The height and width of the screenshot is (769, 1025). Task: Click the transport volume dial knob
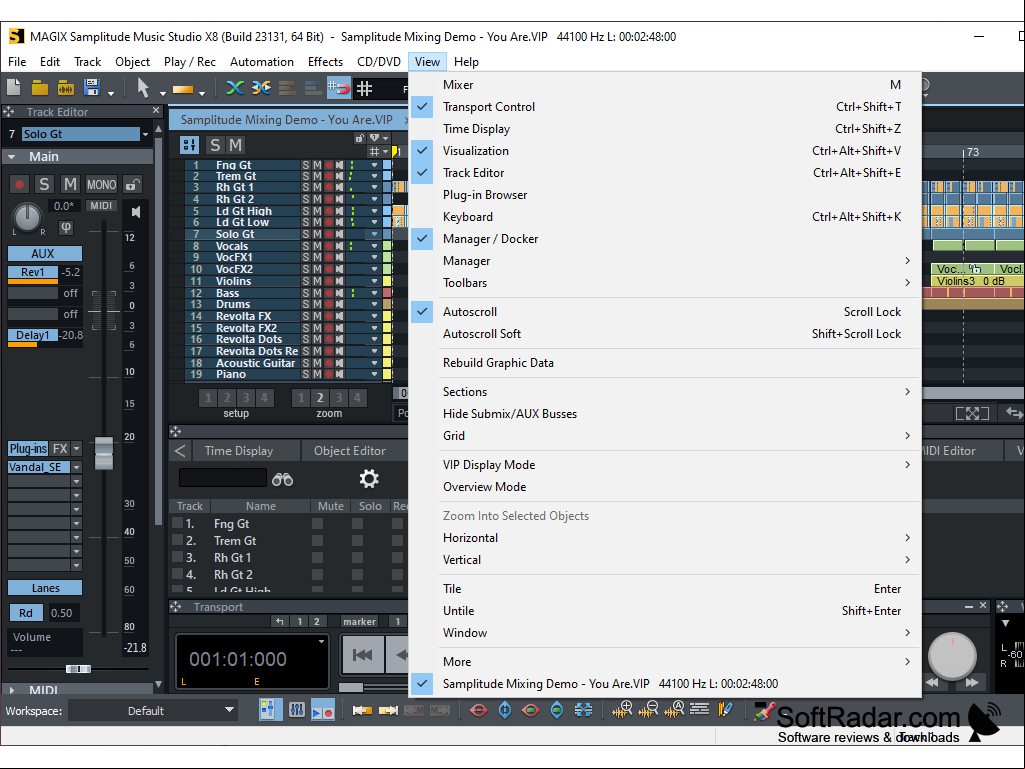point(952,656)
